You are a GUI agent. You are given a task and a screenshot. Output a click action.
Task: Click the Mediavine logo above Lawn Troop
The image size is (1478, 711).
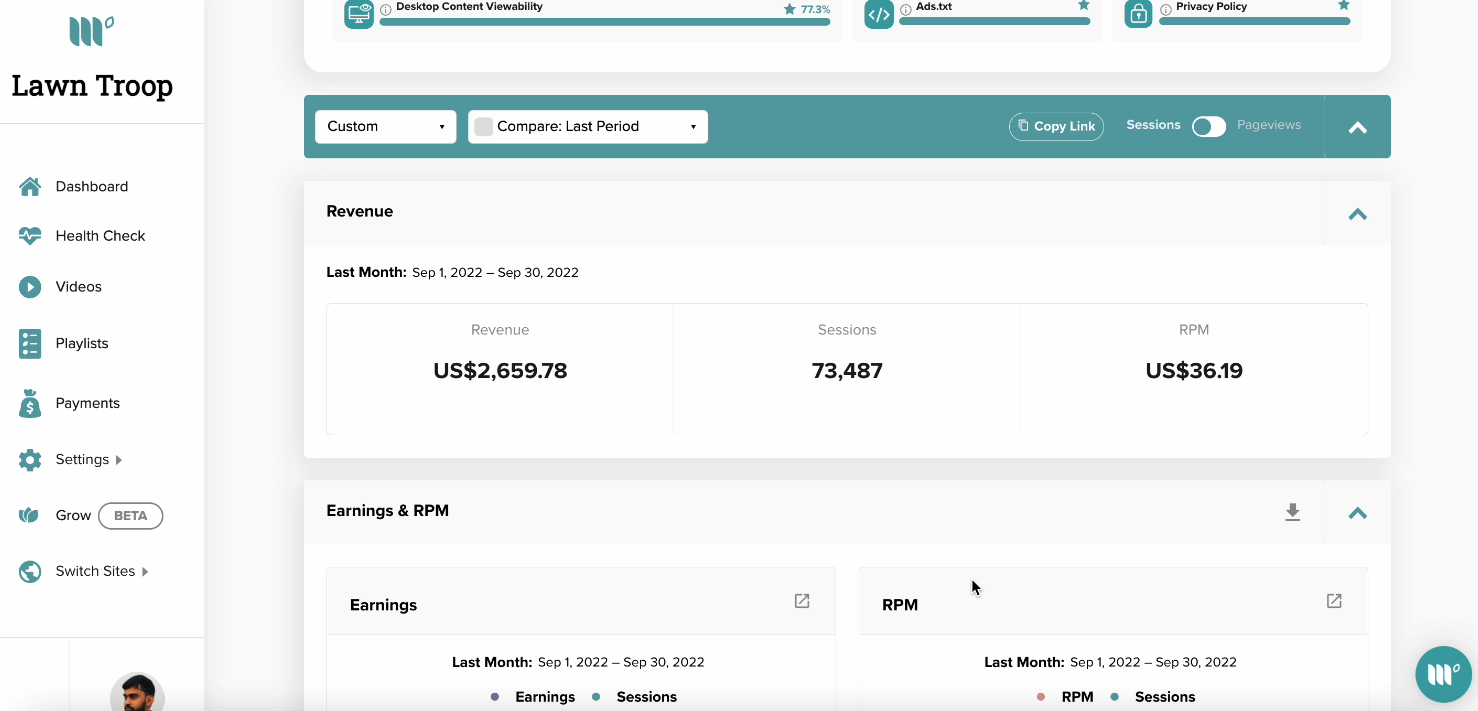click(x=91, y=31)
